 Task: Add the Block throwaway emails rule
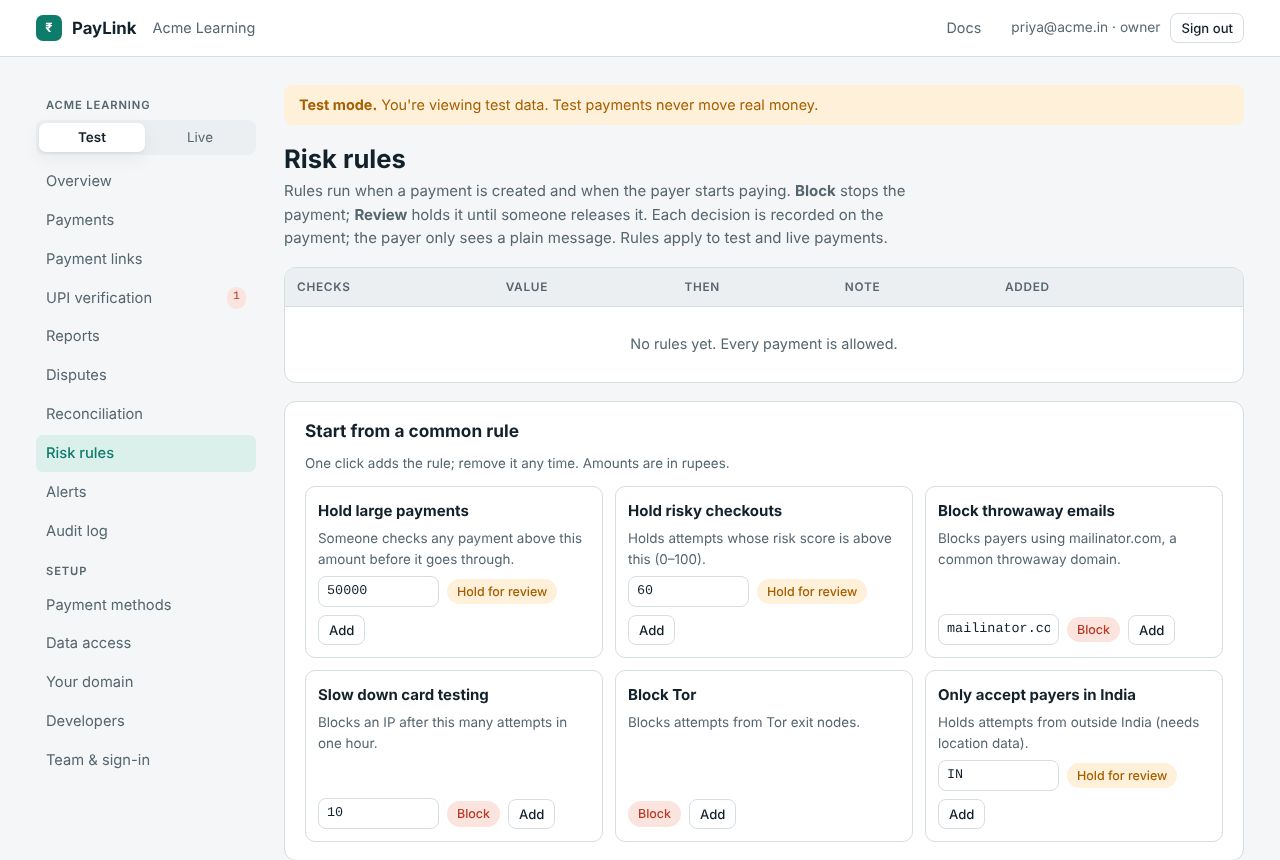click(1151, 630)
